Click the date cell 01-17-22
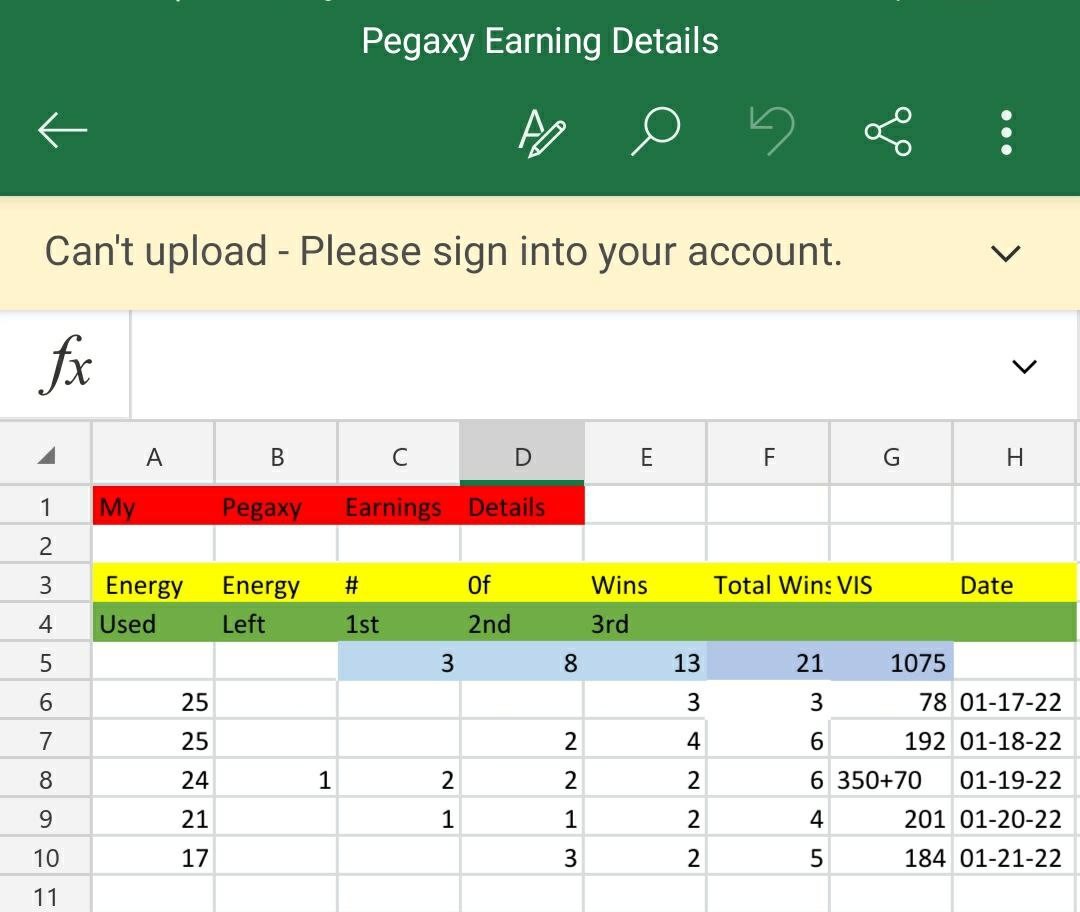This screenshot has height=912, width=1080. tap(1014, 701)
